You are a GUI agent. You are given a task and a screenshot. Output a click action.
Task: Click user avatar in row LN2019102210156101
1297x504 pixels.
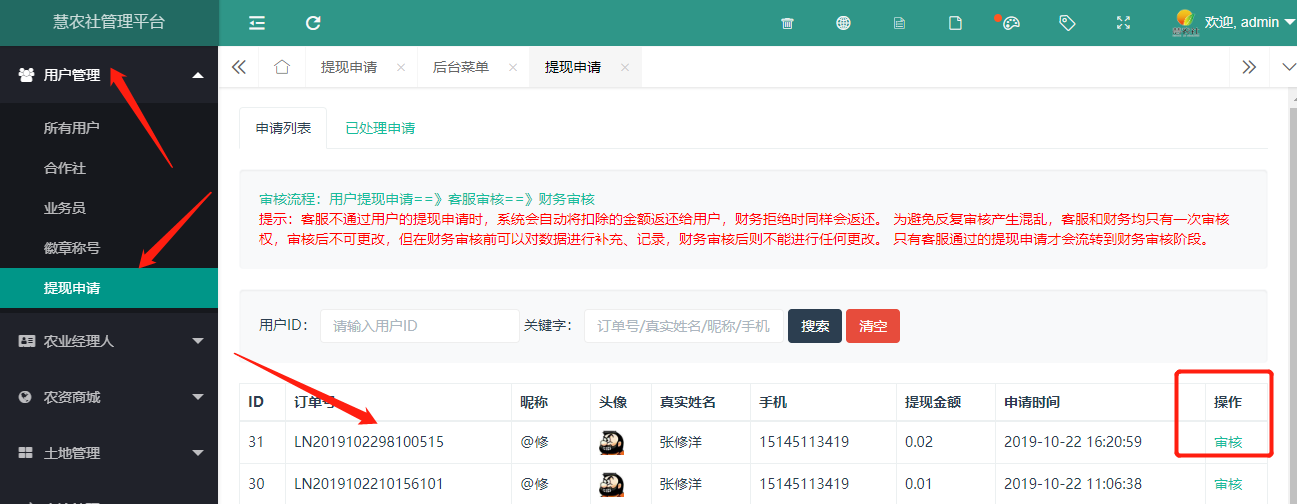tap(612, 484)
